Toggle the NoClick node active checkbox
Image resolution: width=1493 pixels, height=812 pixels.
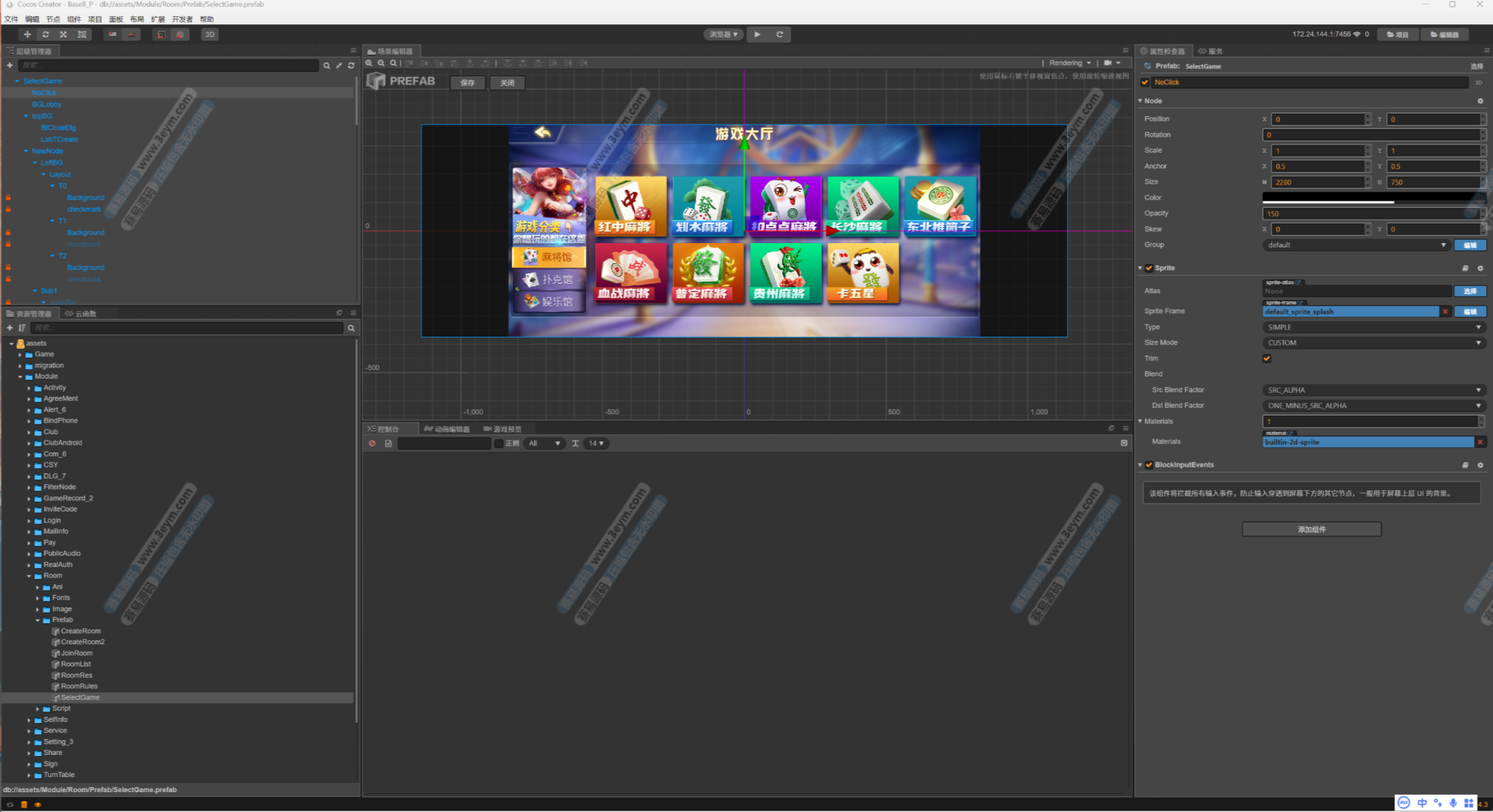1145,82
